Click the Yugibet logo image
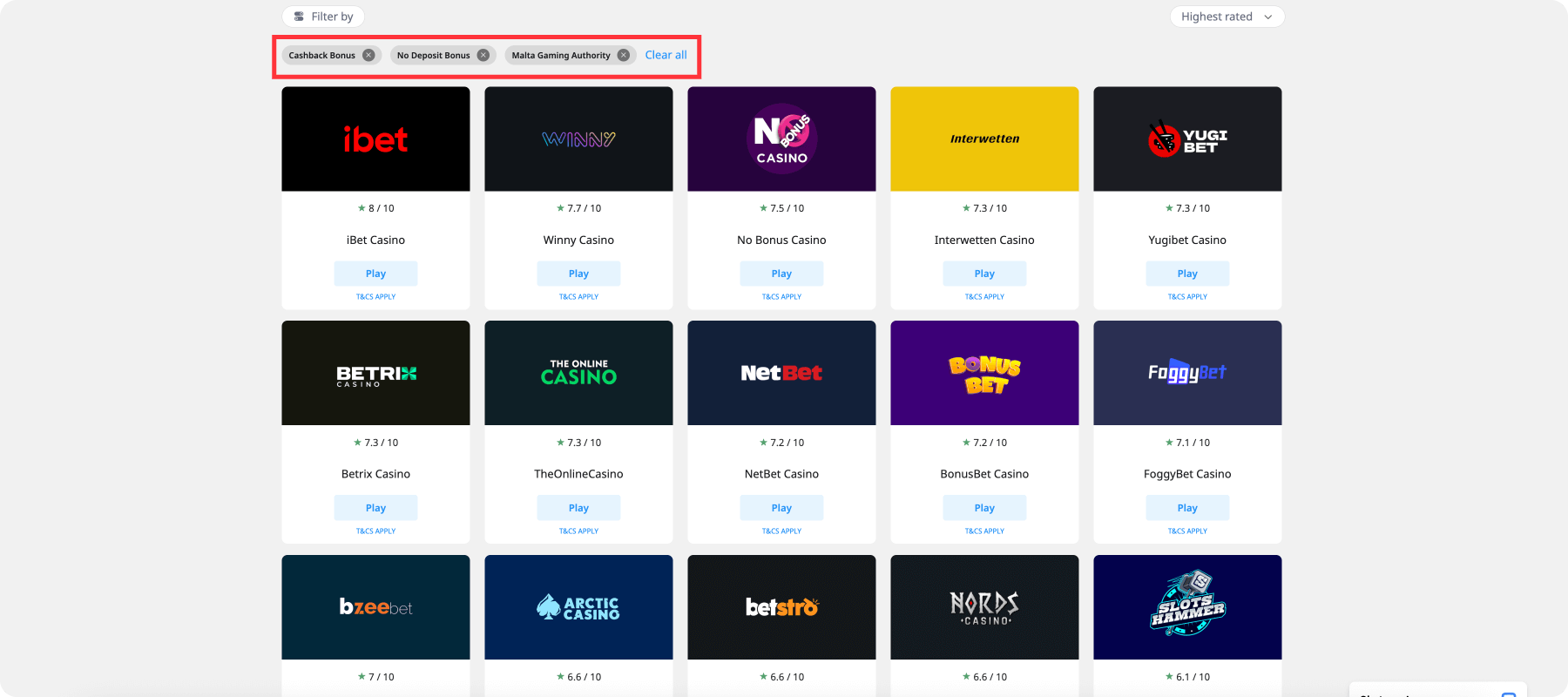Viewport: 1568px width, 697px height. (1187, 139)
